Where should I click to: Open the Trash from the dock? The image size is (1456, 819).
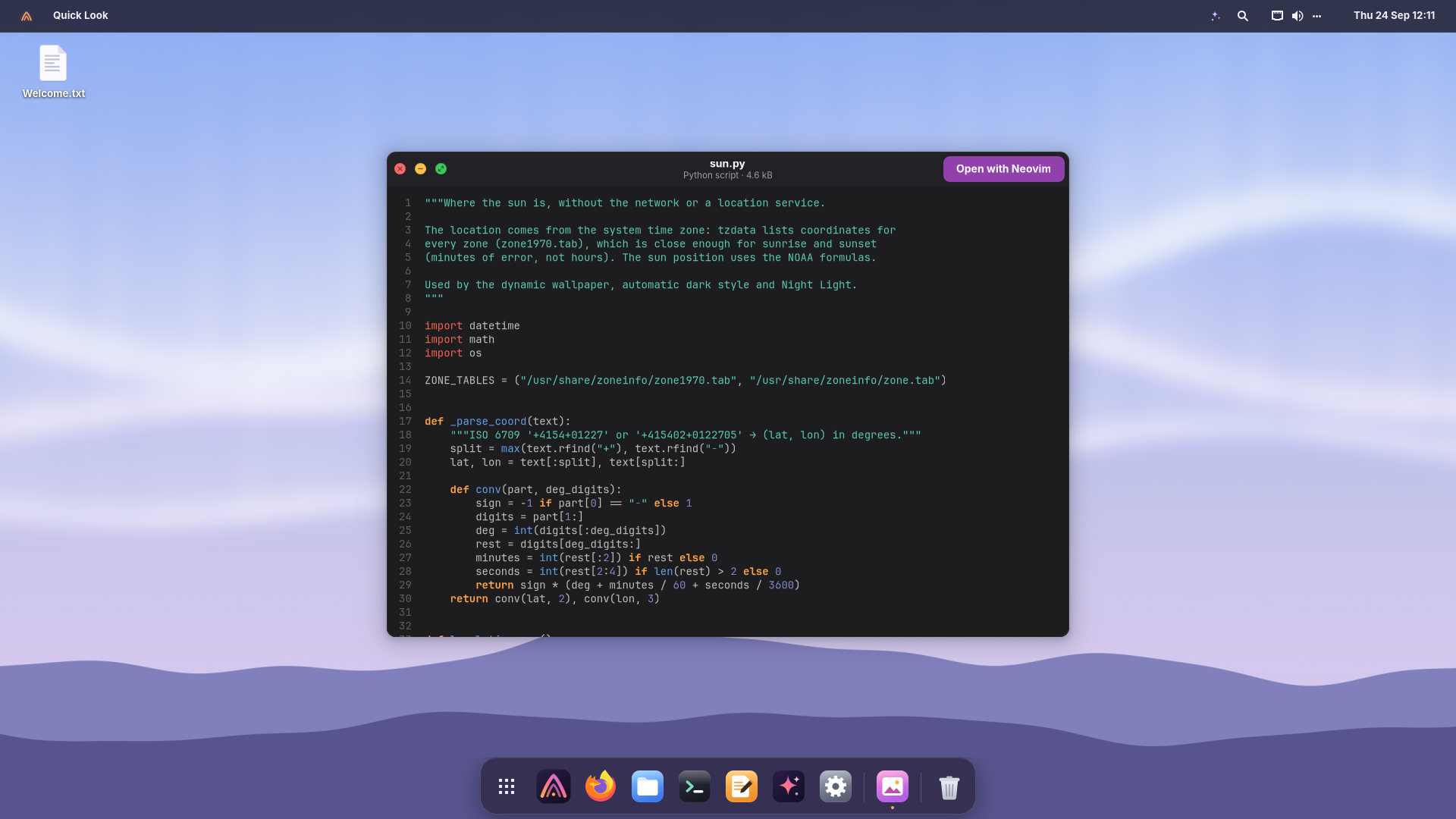click(x=949, y=786)
